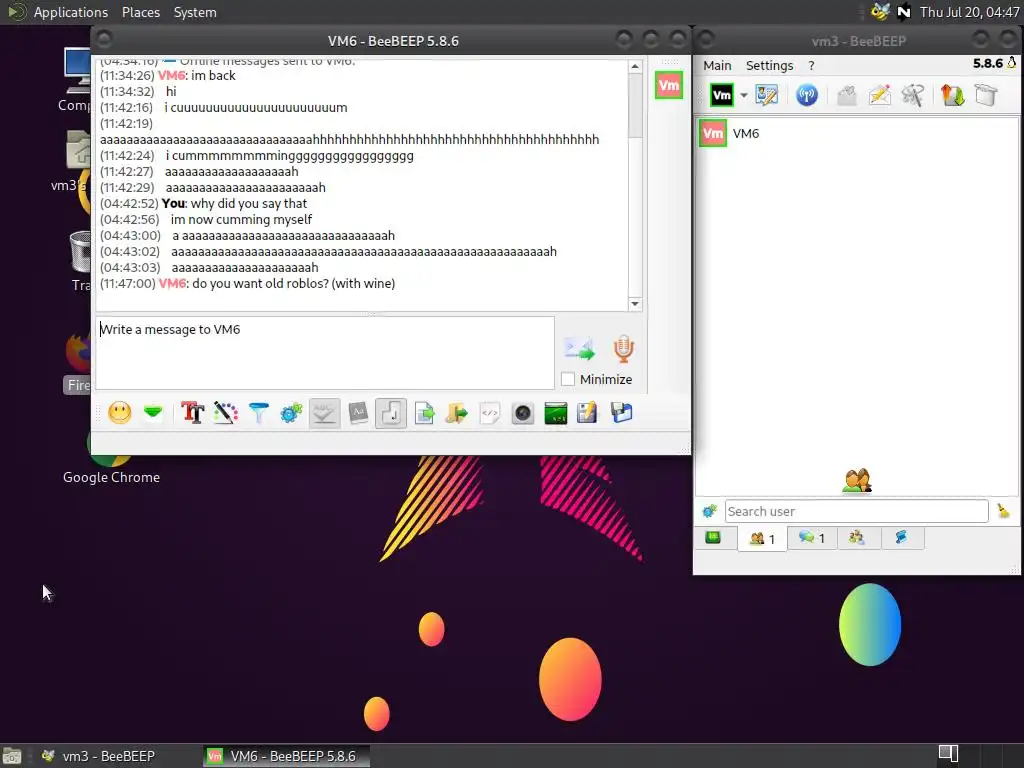Record a voice message with microphone icon
1024x768 pixels.
[x=624, y=349]
